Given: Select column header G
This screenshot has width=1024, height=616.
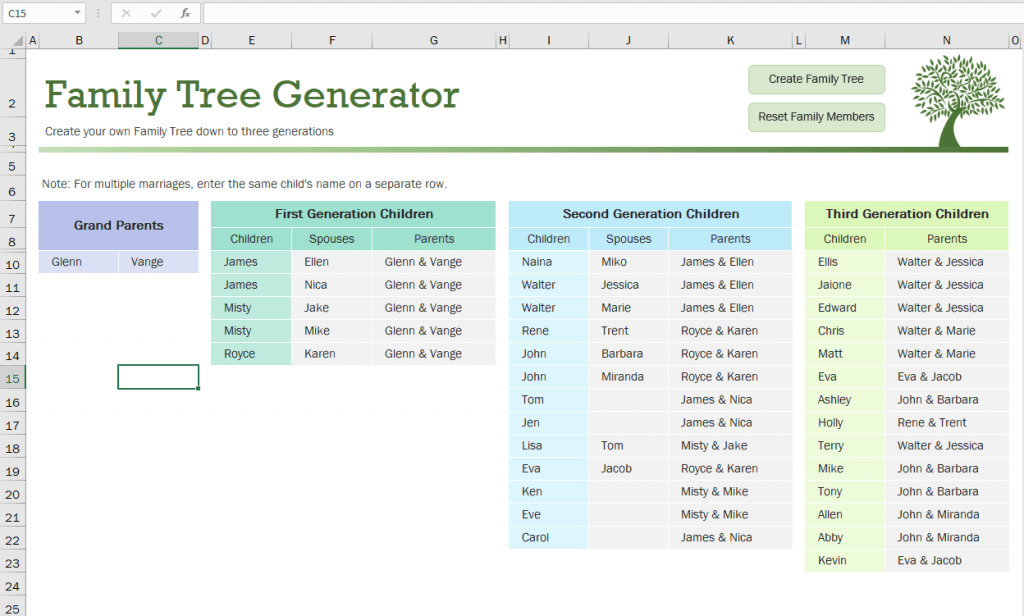Looking at the screenshot, I should tap(433, 40).
